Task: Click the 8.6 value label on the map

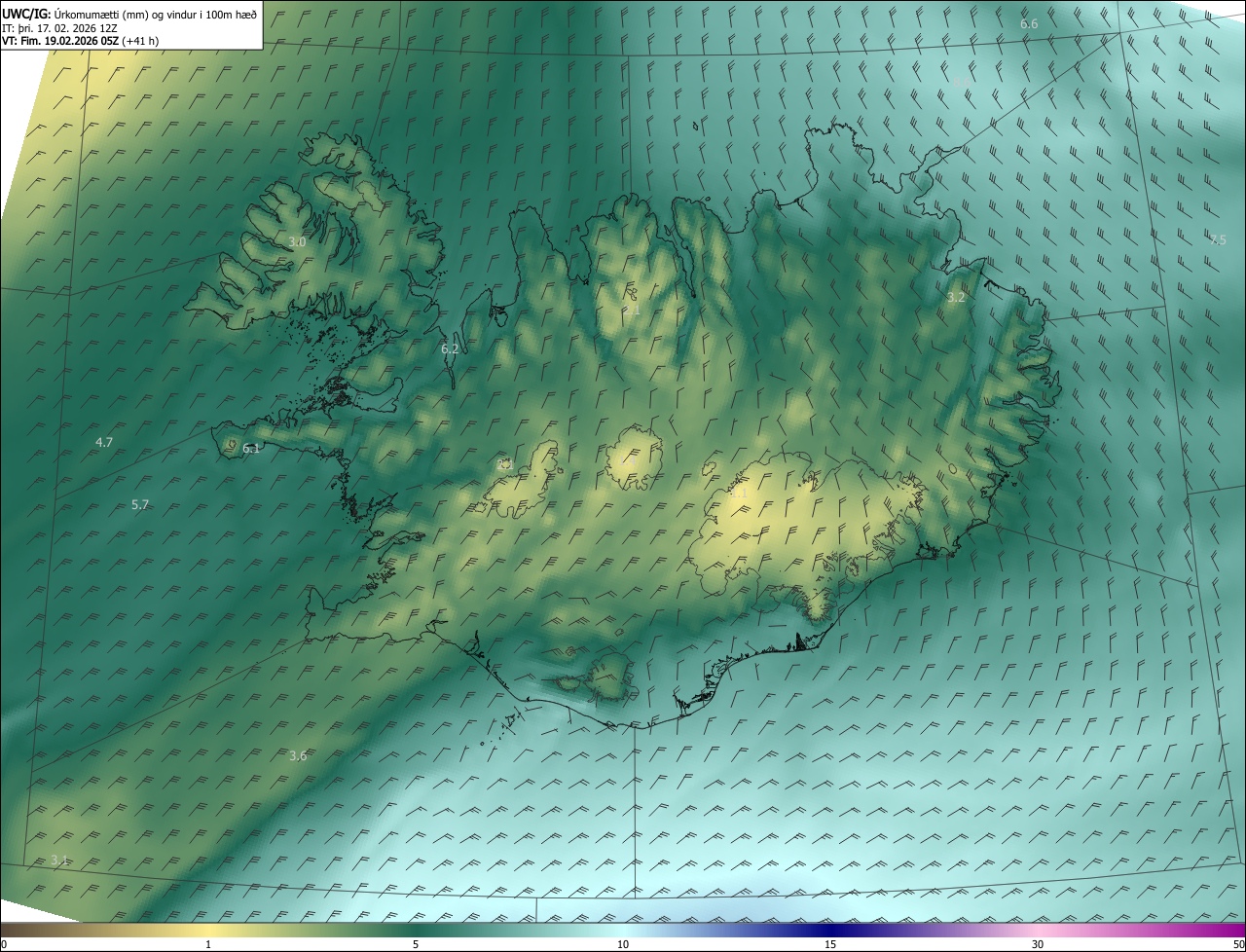Action: [961, 82]
